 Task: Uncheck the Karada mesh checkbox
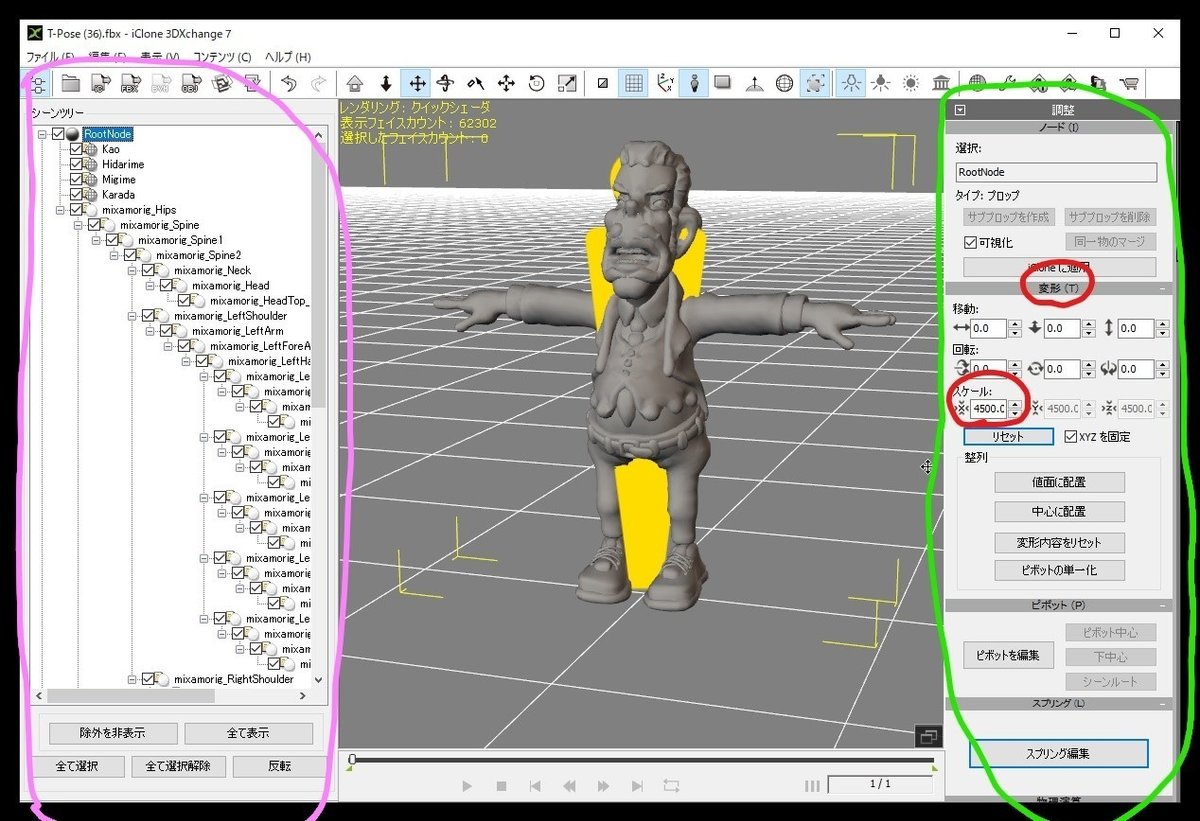[76, 194]
